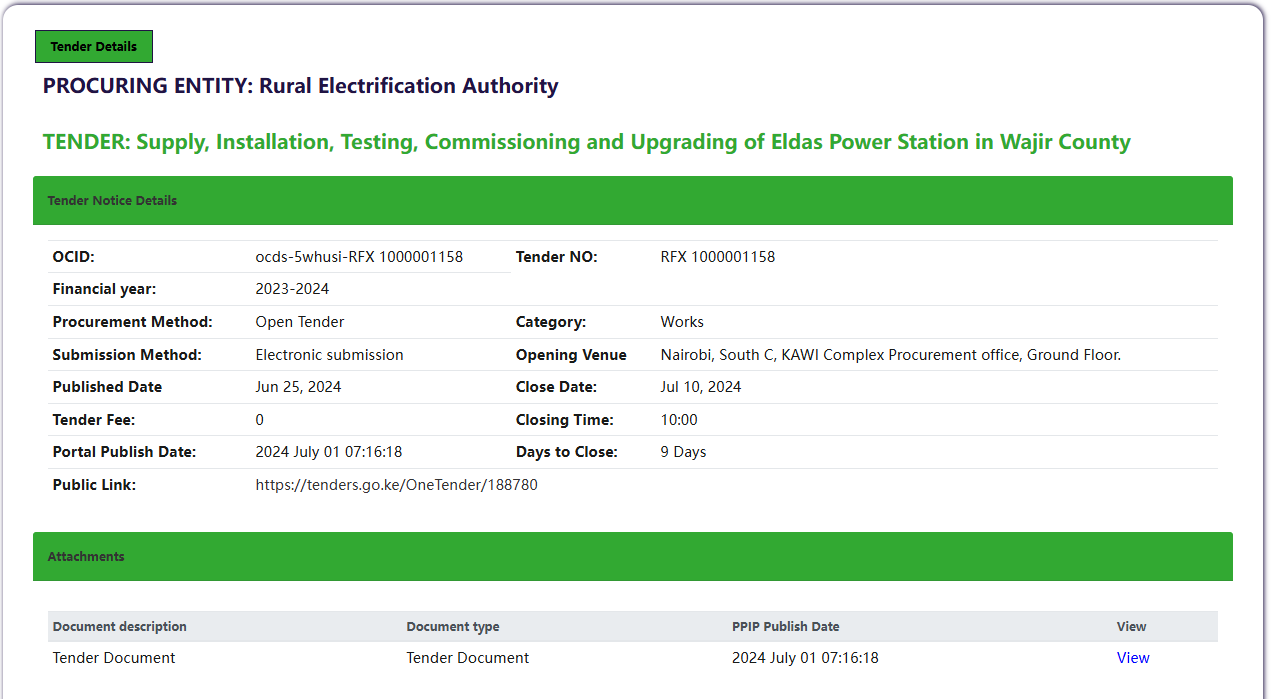Click the Category value Works

coord(682,322)
